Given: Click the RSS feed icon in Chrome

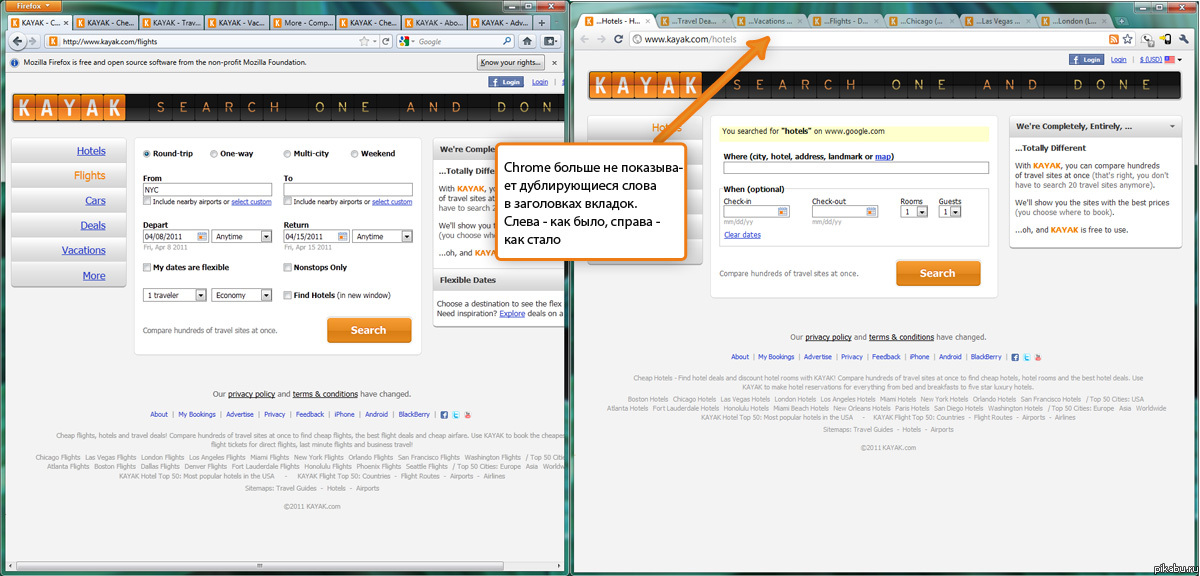Looking at the screenshot, I should tap(1114, 39).
